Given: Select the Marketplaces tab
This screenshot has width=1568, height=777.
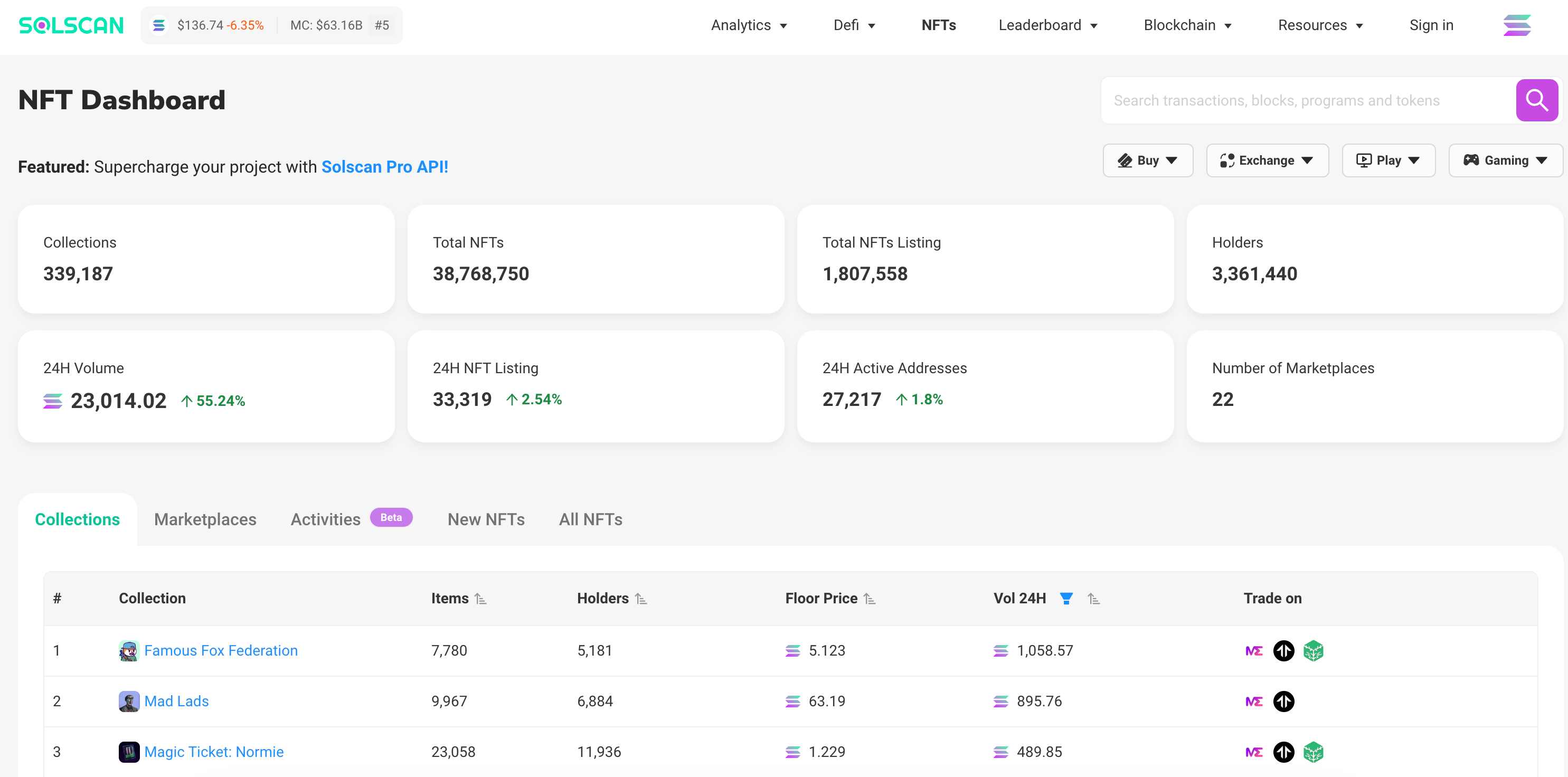Looking at the screenshot, I should [x=205, y=518].
